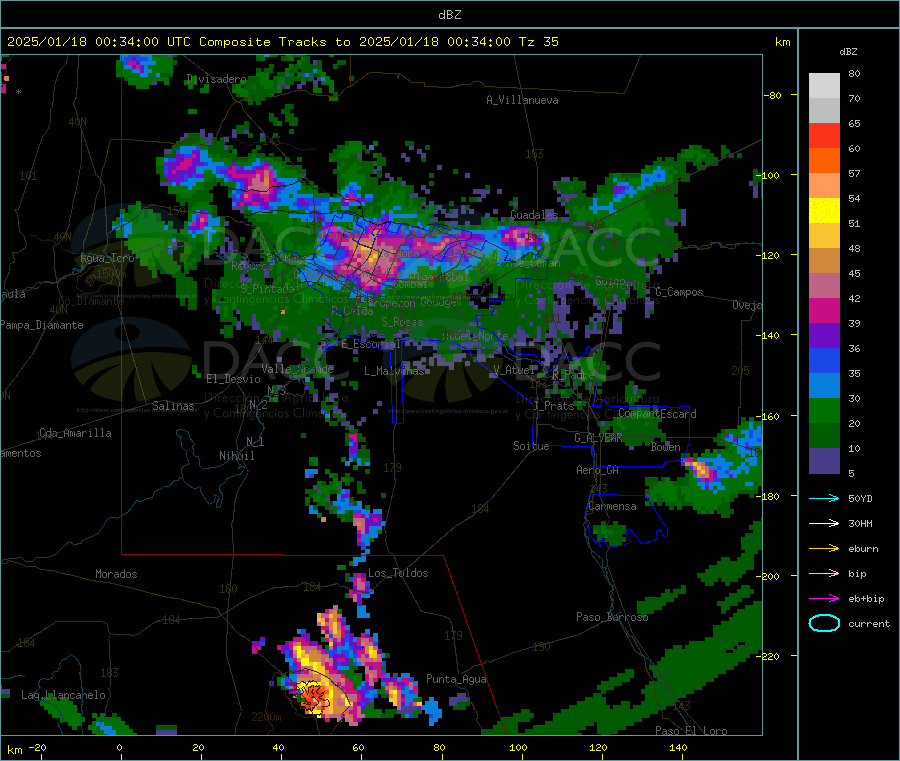
Task: Click the red 60 dBZ legend swatch
Action: 824,135
